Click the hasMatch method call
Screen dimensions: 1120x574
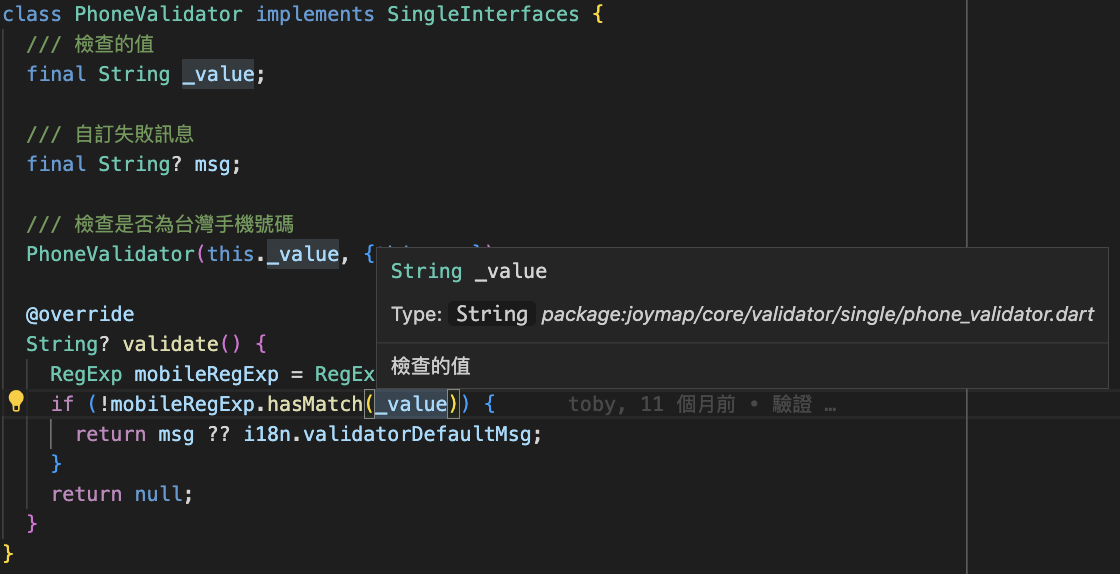(x=315, y=404)
